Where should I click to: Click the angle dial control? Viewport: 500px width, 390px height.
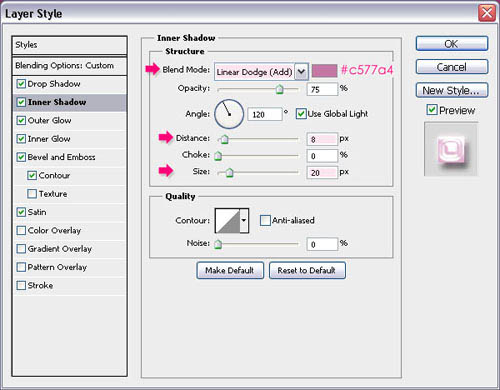click(x=229, y=114)
